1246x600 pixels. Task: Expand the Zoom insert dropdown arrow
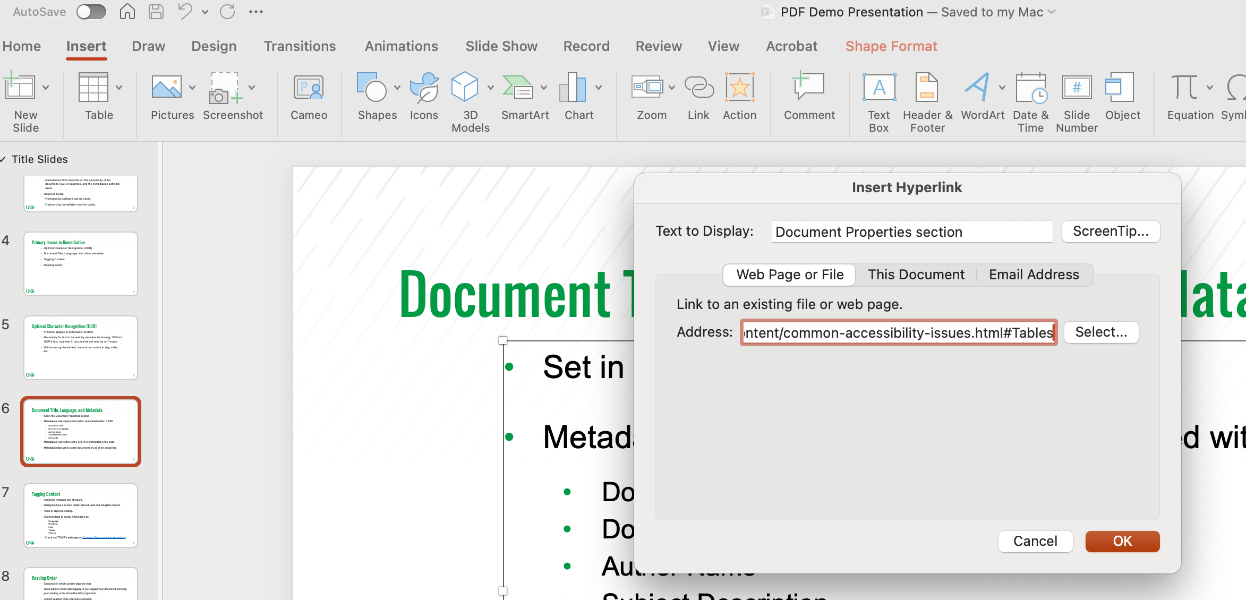click(x=671, y=87)
